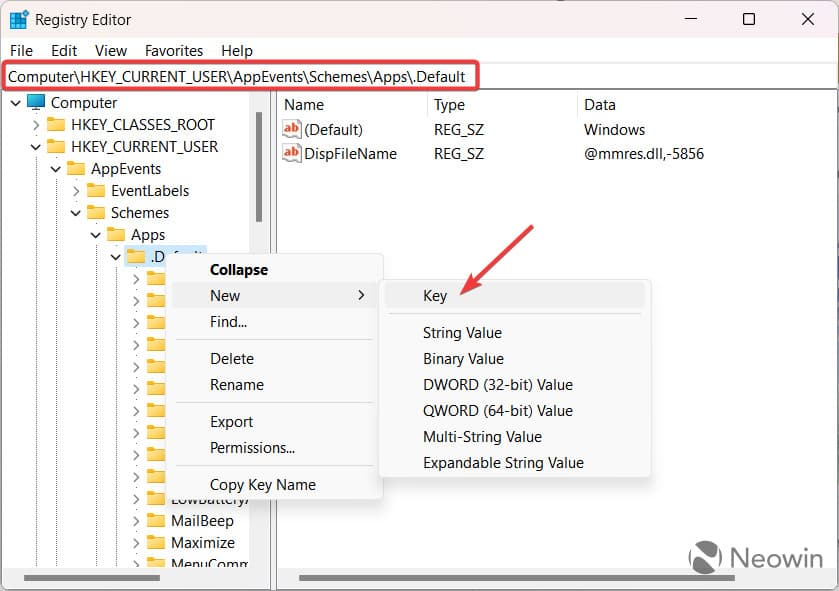The width and height of the screenshot is (839, 591).
Task: Click Copy Key Name in context menu
Action: pyautogui.click(x=262, y=485)
